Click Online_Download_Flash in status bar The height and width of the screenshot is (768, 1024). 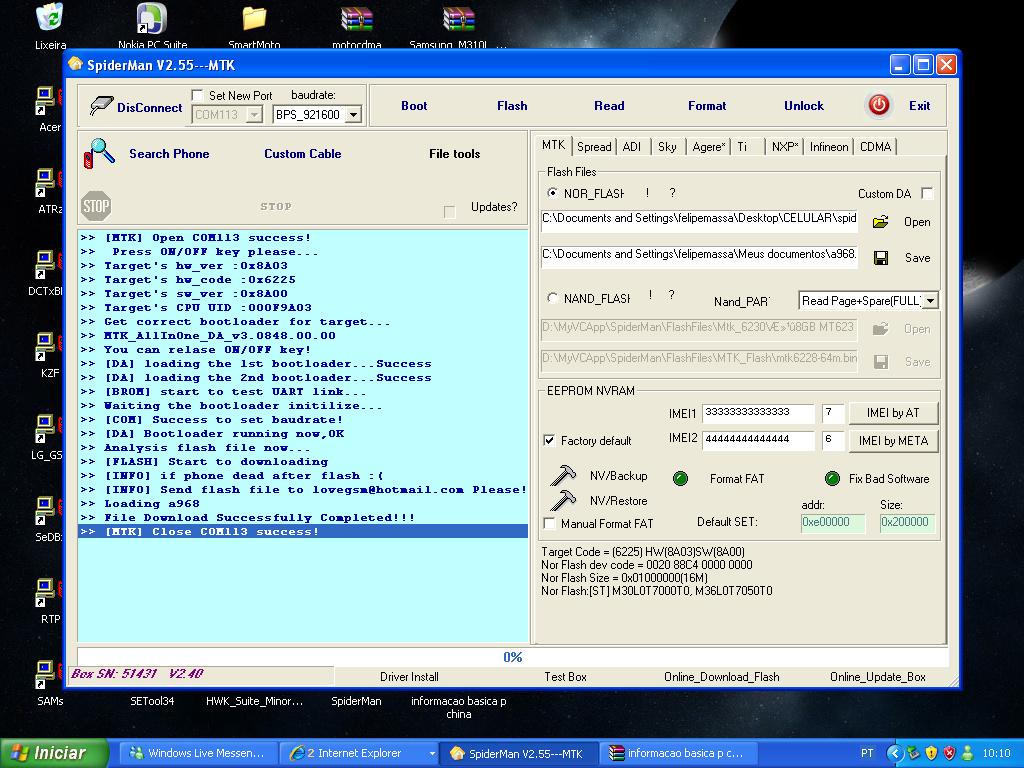(722, 677)
